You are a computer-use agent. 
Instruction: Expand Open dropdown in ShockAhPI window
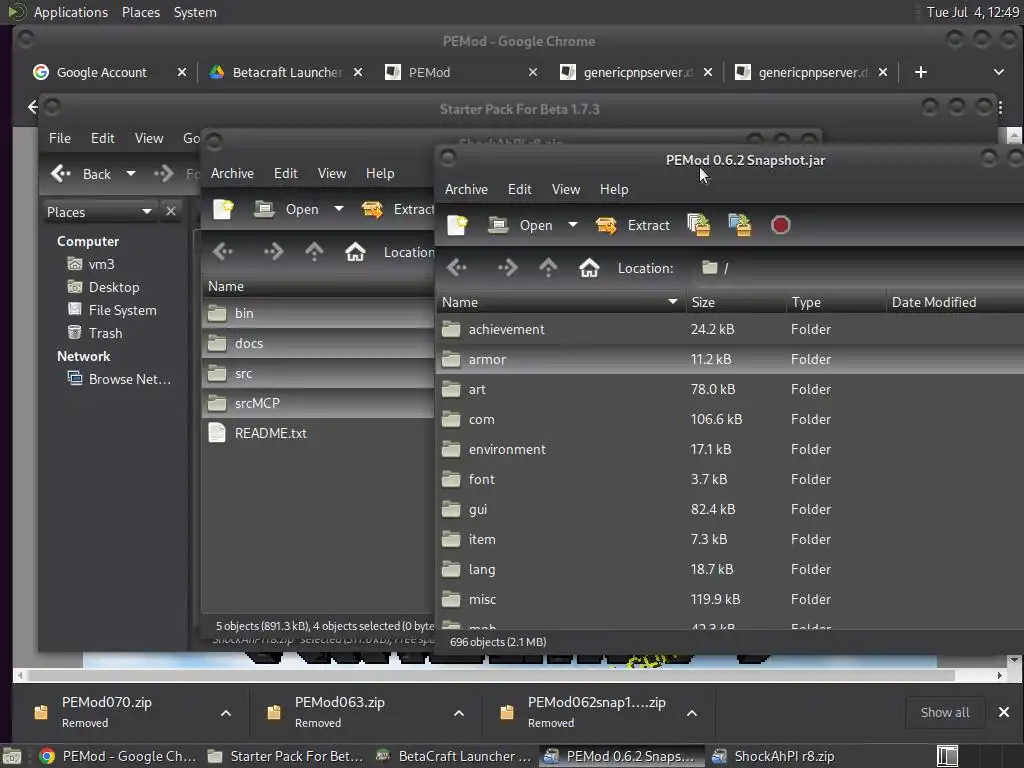[339, 209]
